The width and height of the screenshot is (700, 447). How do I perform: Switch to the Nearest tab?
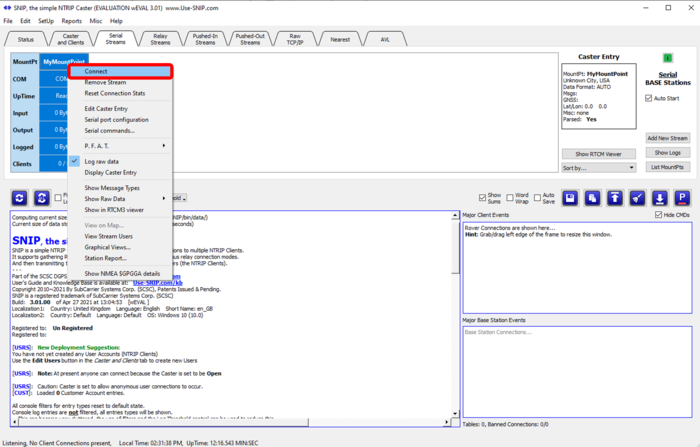coord(340,39)
